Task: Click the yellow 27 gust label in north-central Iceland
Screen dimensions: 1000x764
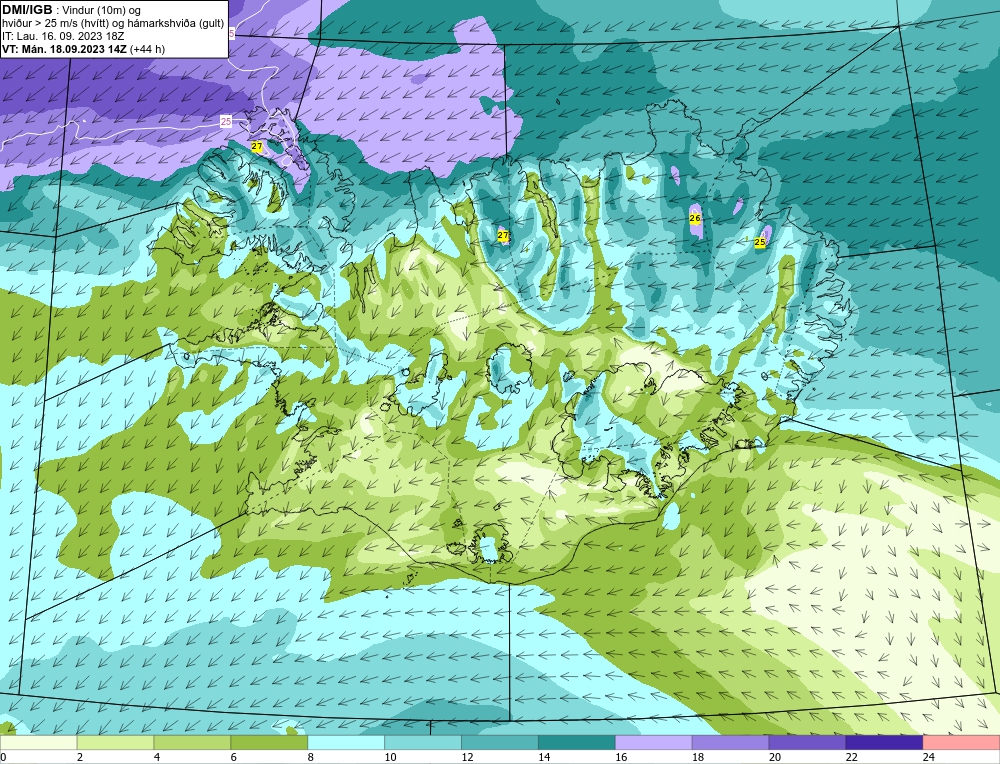Action: click(503, 235)
